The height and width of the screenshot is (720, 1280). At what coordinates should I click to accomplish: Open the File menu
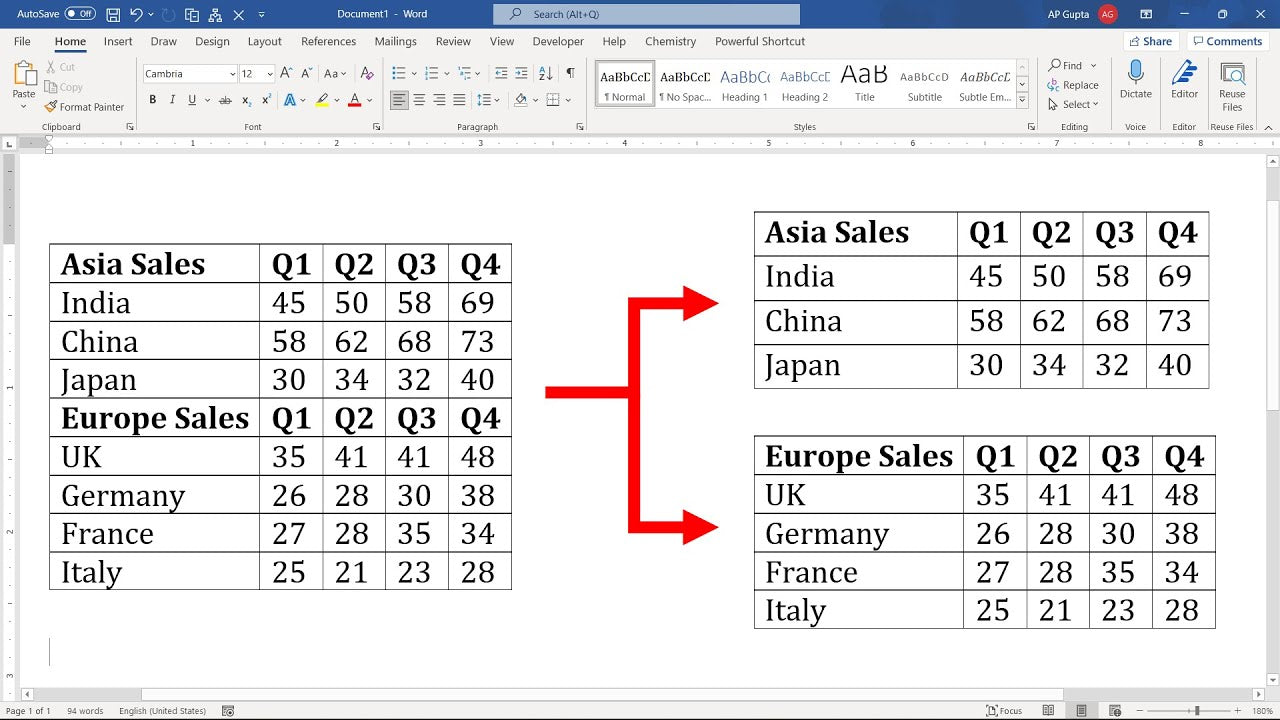click(x=22, y=41)
